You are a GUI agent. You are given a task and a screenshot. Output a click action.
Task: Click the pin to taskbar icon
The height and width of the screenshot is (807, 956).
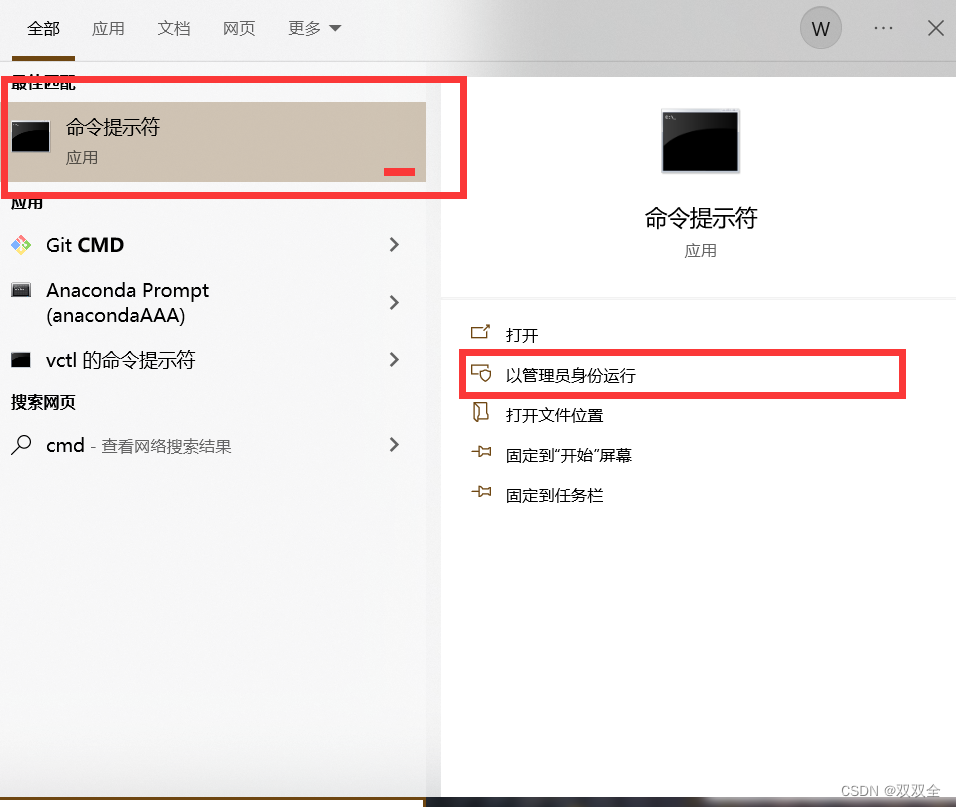[x=481, y=491]
